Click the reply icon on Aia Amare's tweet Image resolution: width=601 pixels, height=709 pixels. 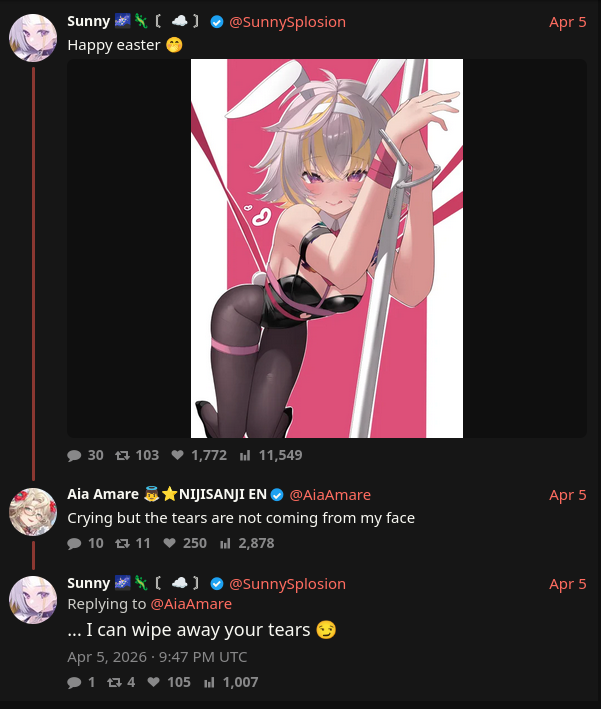[x=74, y=544]
